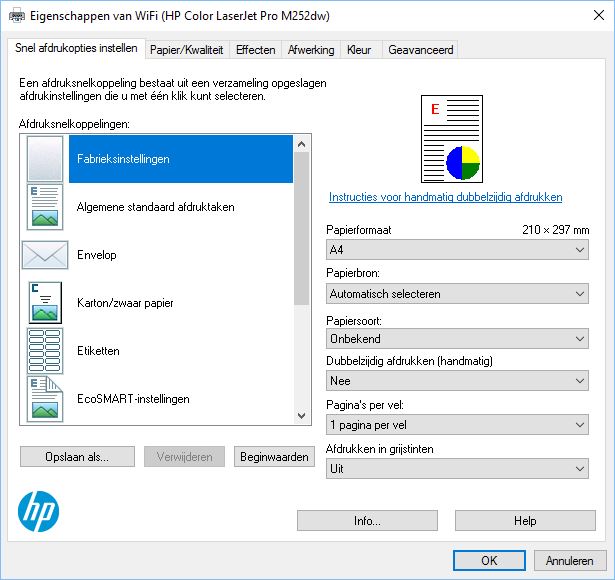Pick the Etiketten shortcut

(x=181, y=351)
